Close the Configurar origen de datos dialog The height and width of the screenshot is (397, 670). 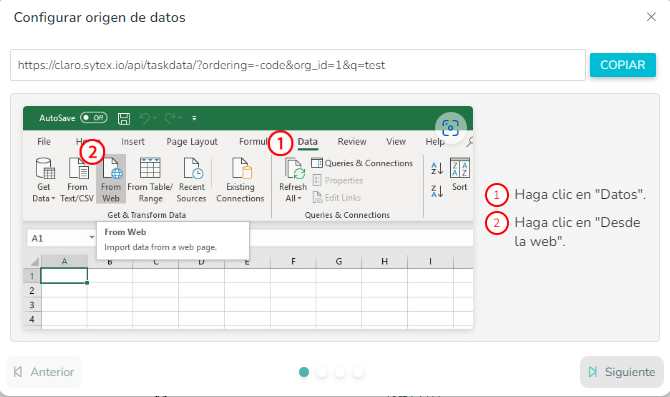point(651,17)
